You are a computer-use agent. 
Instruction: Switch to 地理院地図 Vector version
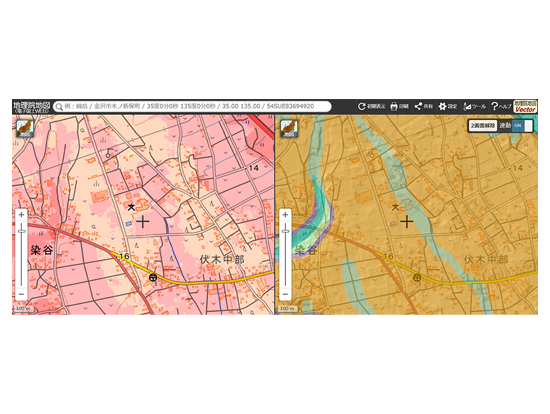(x=525, y=107)
